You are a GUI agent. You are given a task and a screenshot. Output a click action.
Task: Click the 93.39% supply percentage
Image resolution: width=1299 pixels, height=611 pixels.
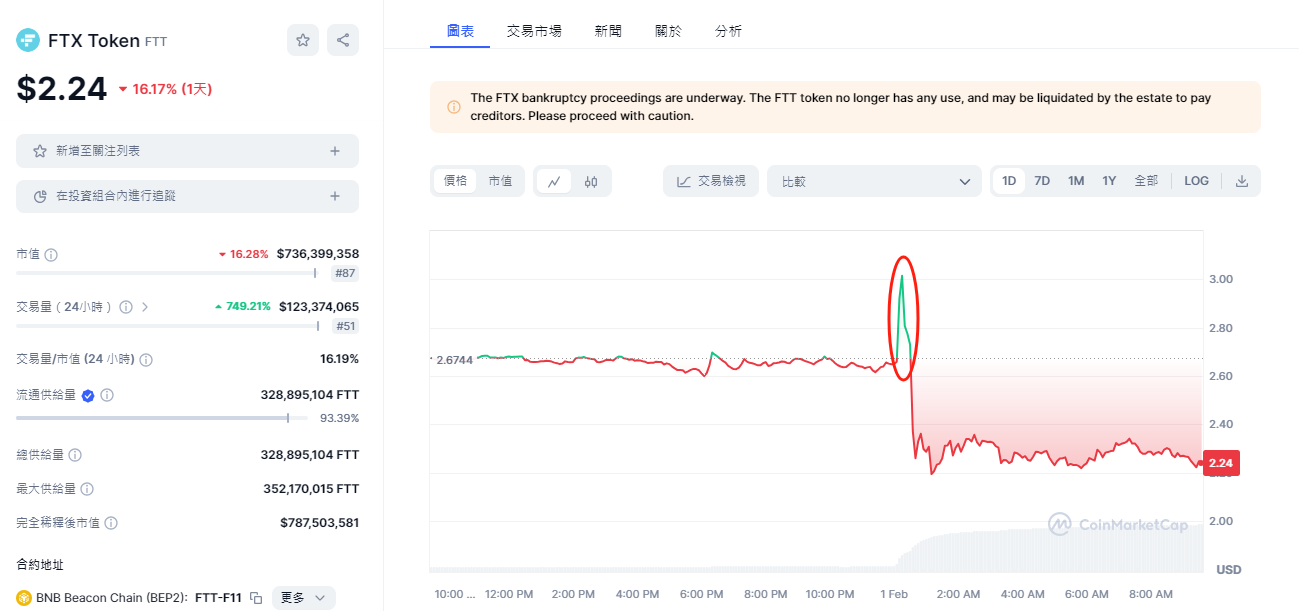340,418
